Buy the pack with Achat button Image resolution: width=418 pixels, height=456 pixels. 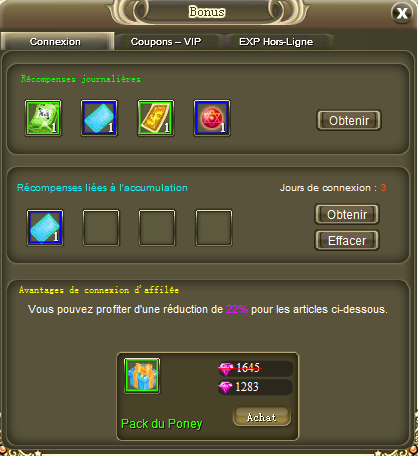(262, 417)
